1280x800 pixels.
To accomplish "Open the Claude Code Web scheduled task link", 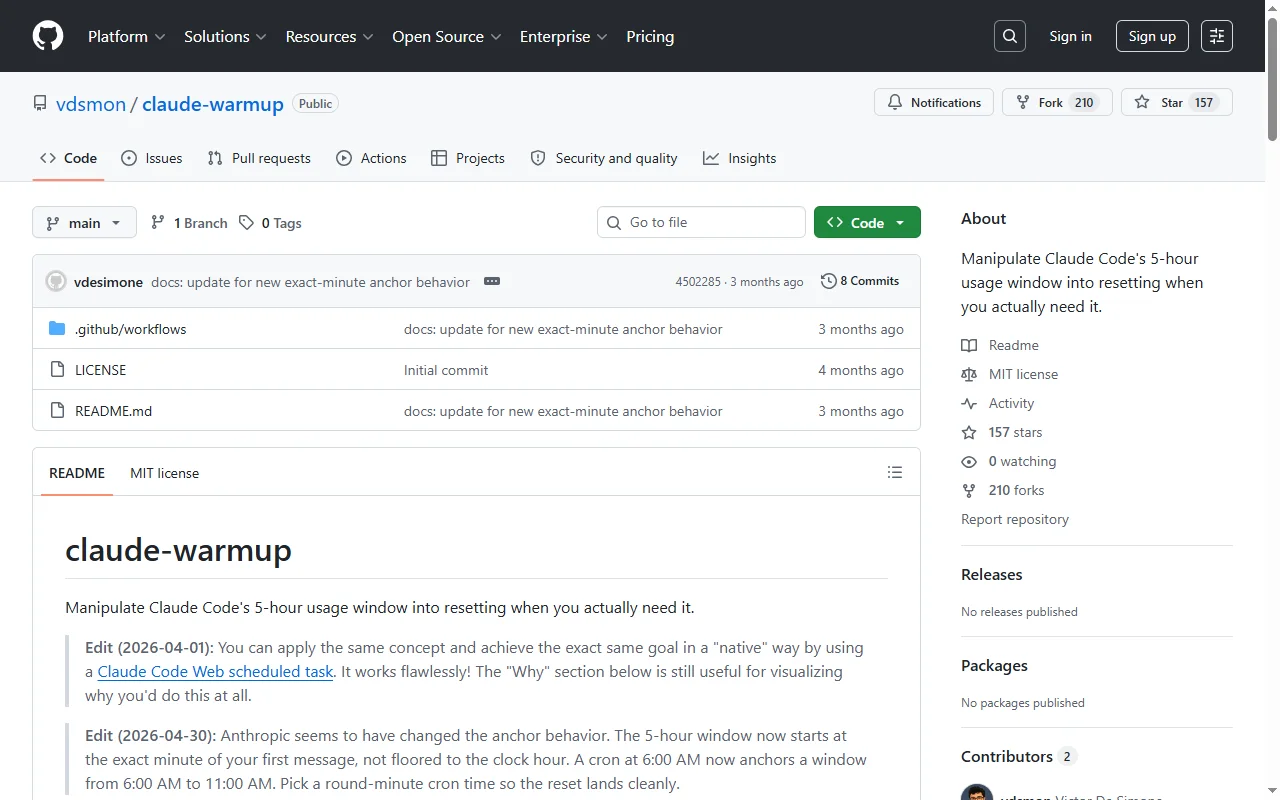I will 215,672.
